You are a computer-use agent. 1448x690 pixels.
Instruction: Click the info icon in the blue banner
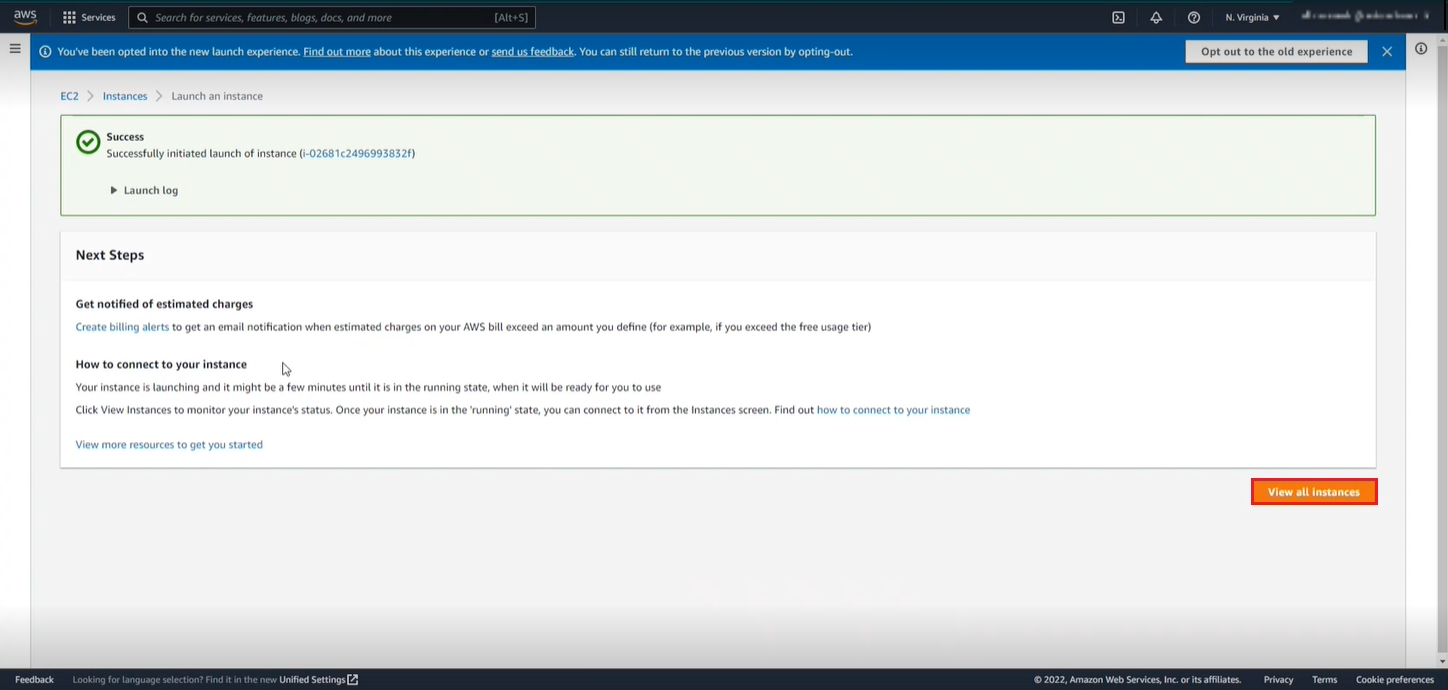pyautogui.click(x=45, y=51)
